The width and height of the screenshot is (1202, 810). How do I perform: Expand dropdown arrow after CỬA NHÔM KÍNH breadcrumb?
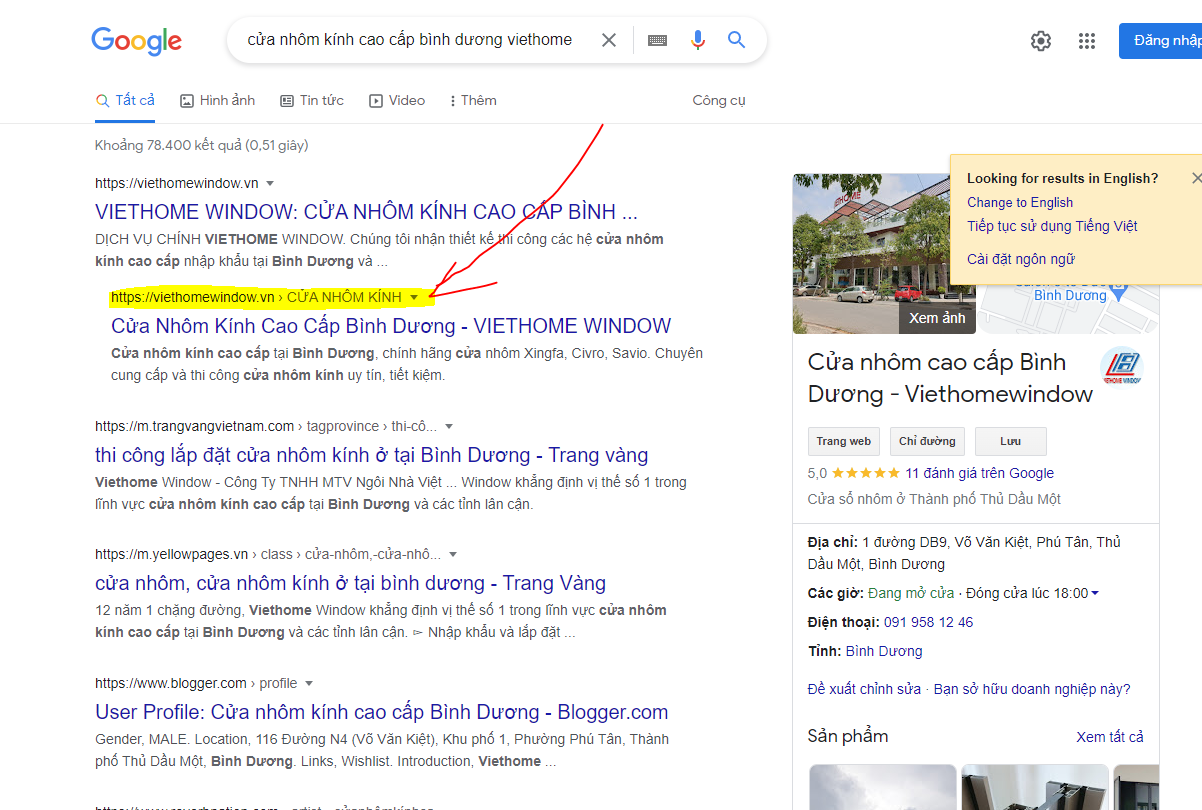[414, 297]
